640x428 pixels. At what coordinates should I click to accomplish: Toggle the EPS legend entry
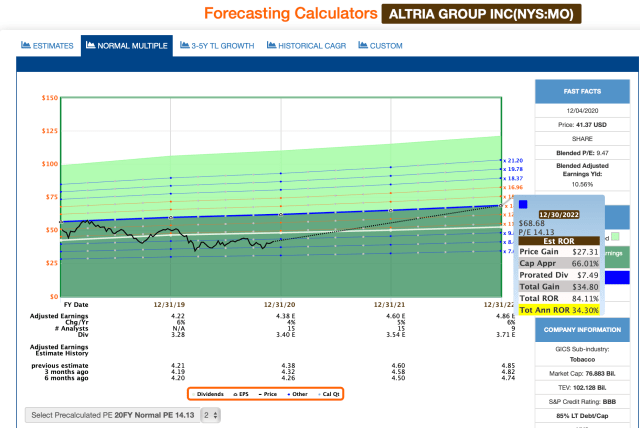(x=241, y=394)
